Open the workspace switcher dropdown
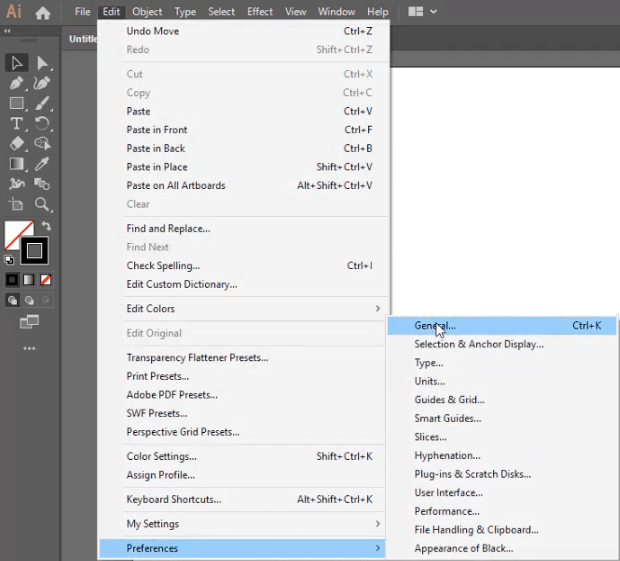 424,12
